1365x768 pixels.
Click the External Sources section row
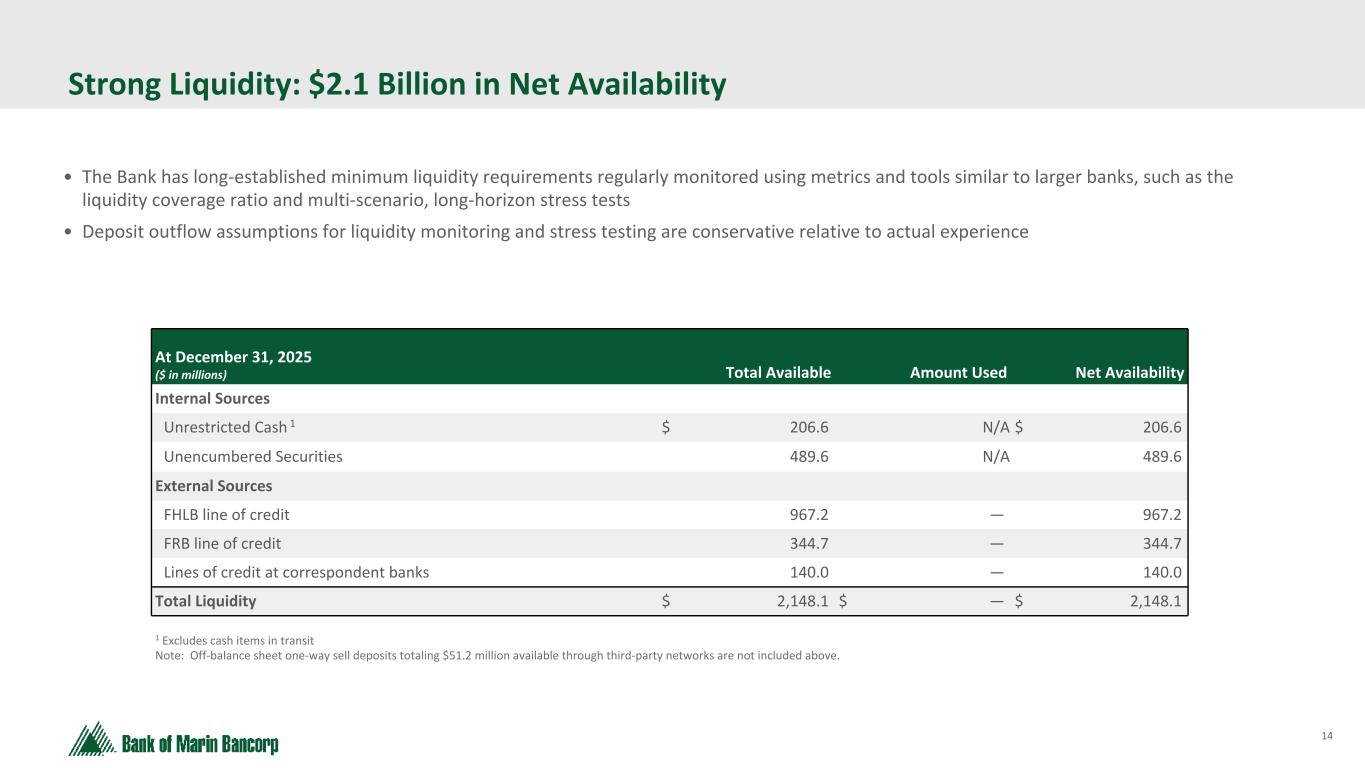pyautogui.click(x=213, y=486)
